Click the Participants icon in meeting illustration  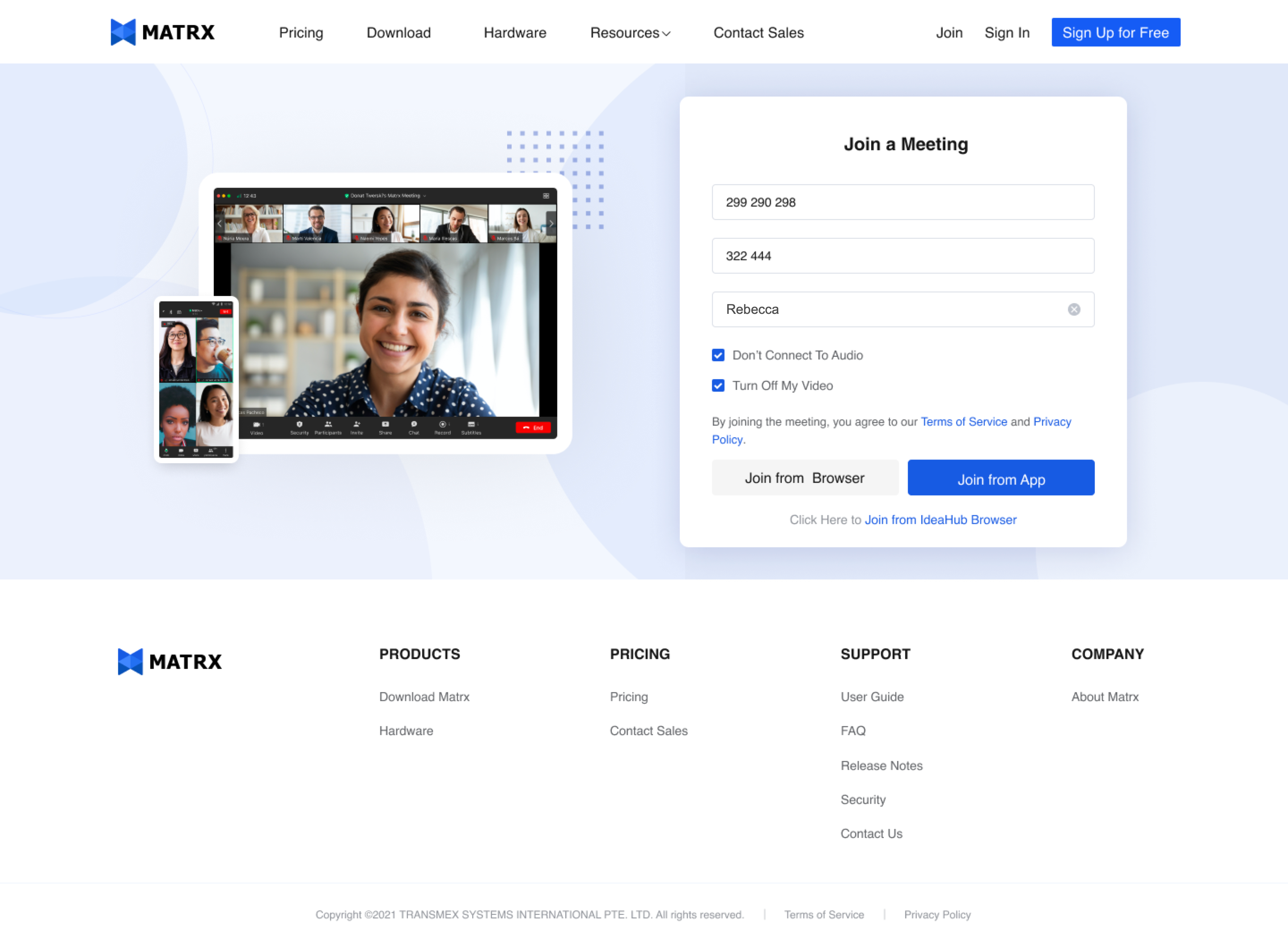coord(328,425)
